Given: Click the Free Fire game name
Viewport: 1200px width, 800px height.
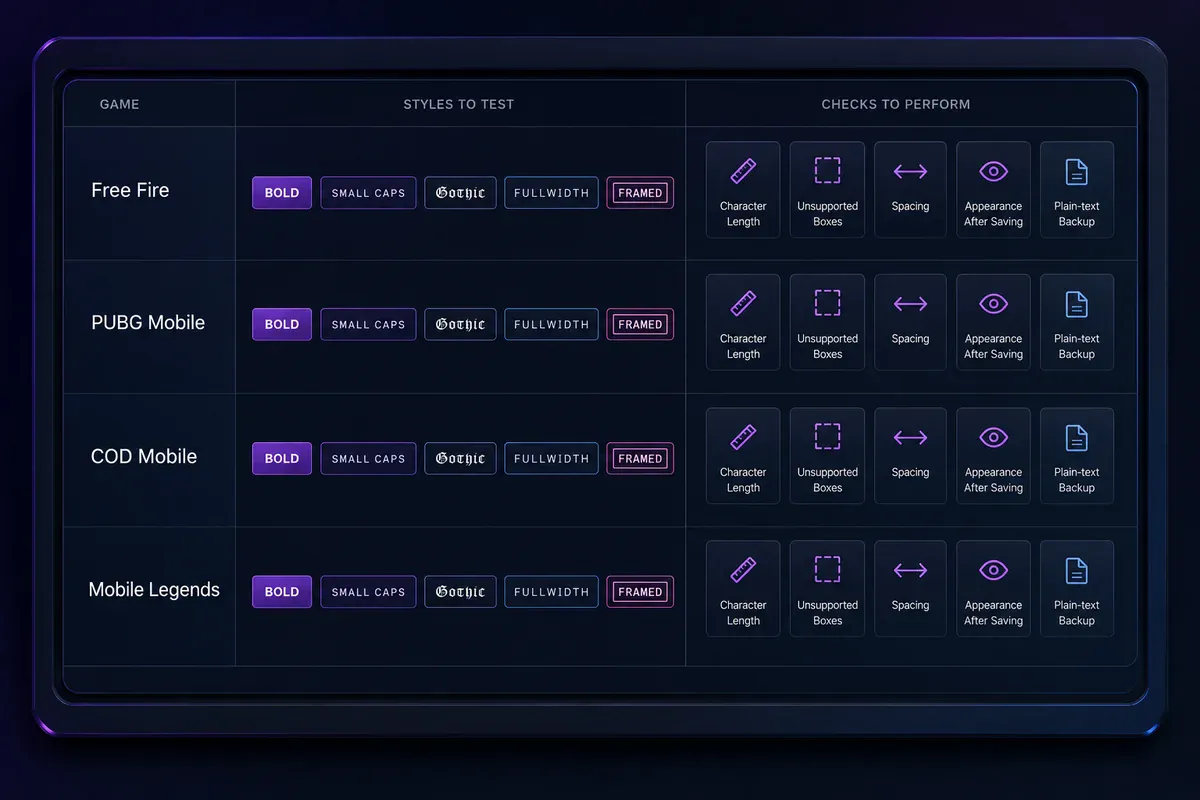Looking at the screenshot, I should coord(130,190).
